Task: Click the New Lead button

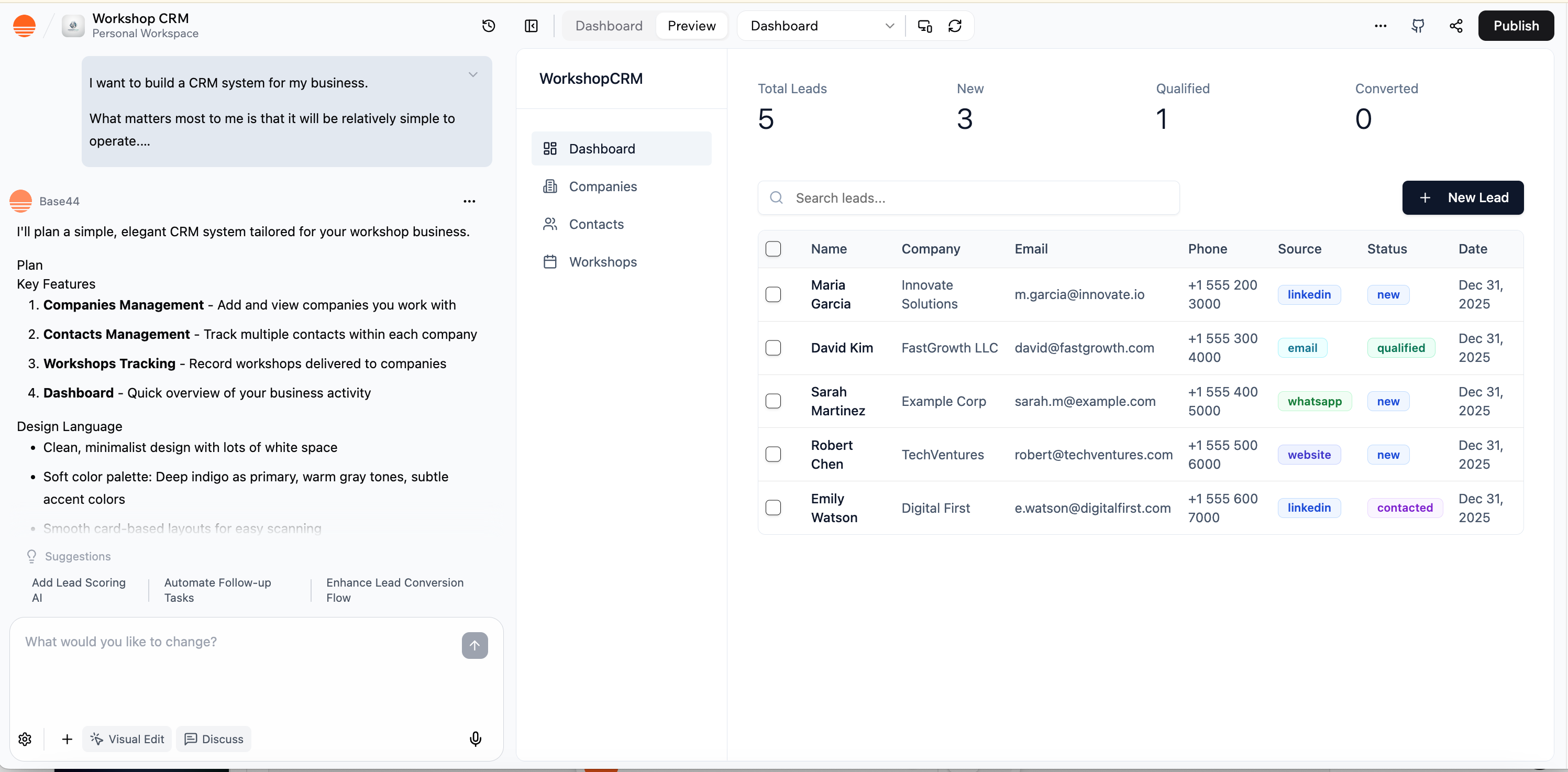Action: click(1462, 197)
